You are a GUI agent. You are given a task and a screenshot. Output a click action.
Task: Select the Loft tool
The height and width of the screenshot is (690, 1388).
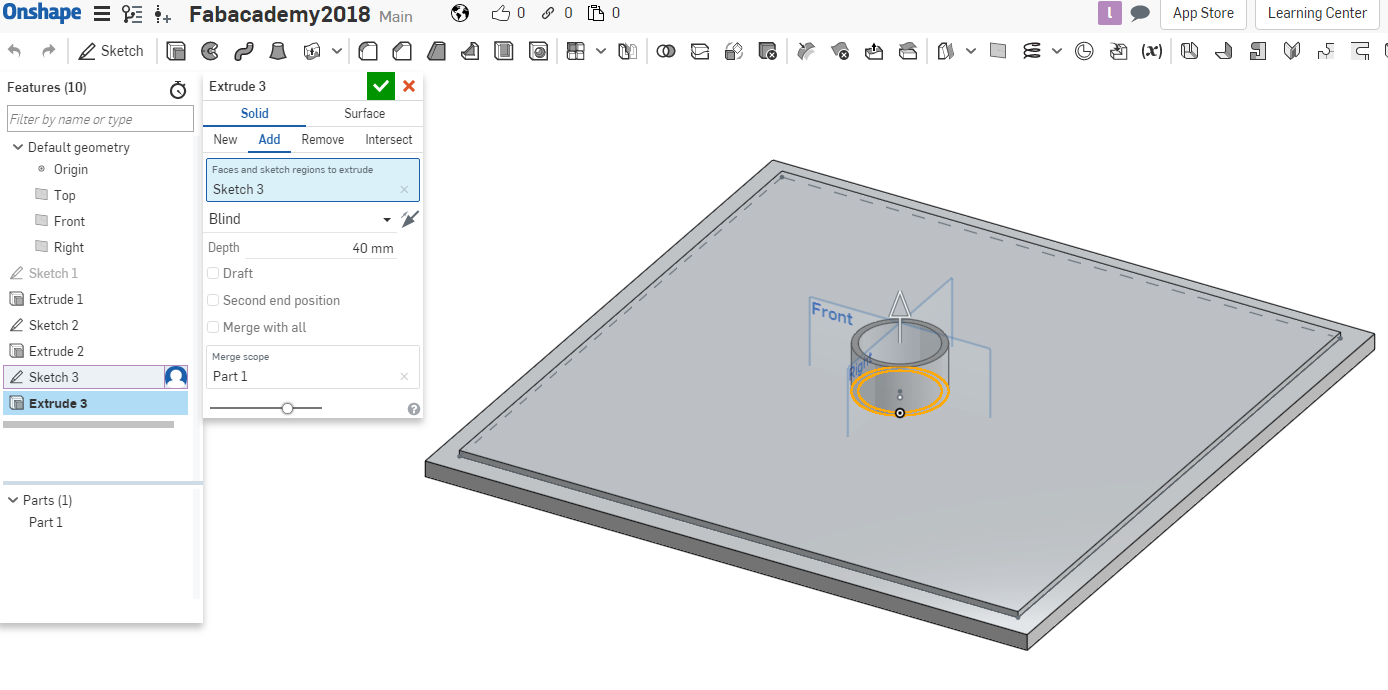(x=279, y=51)
